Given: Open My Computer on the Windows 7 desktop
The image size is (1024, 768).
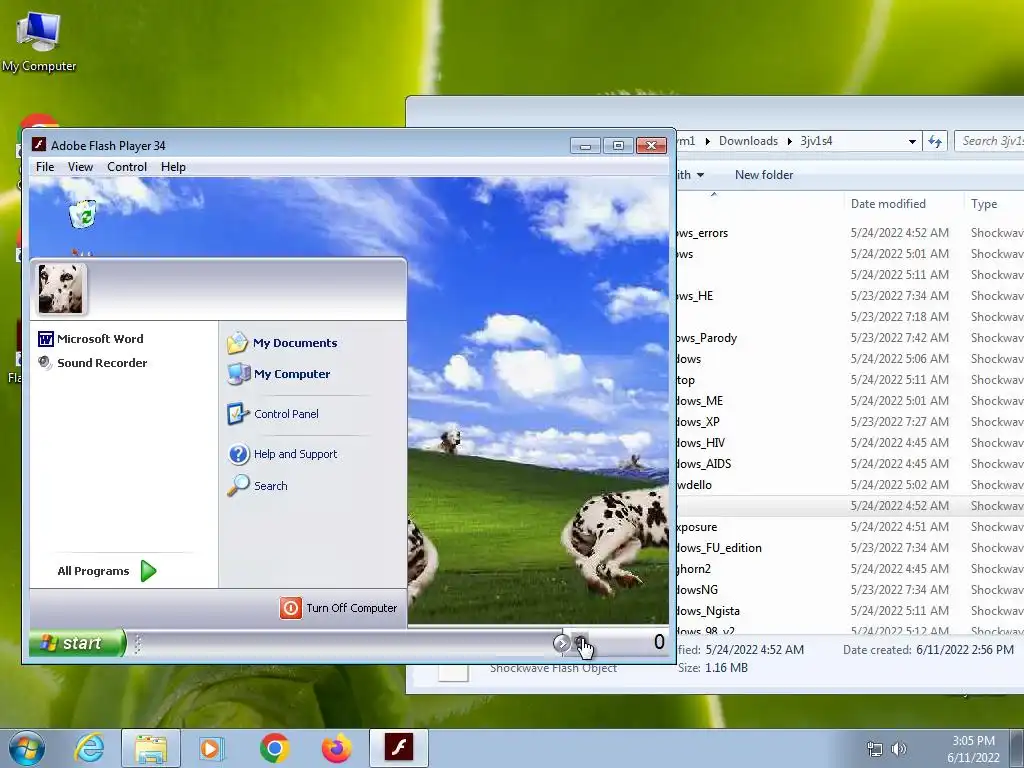Looking at the screenshot, I should [39, 40].
